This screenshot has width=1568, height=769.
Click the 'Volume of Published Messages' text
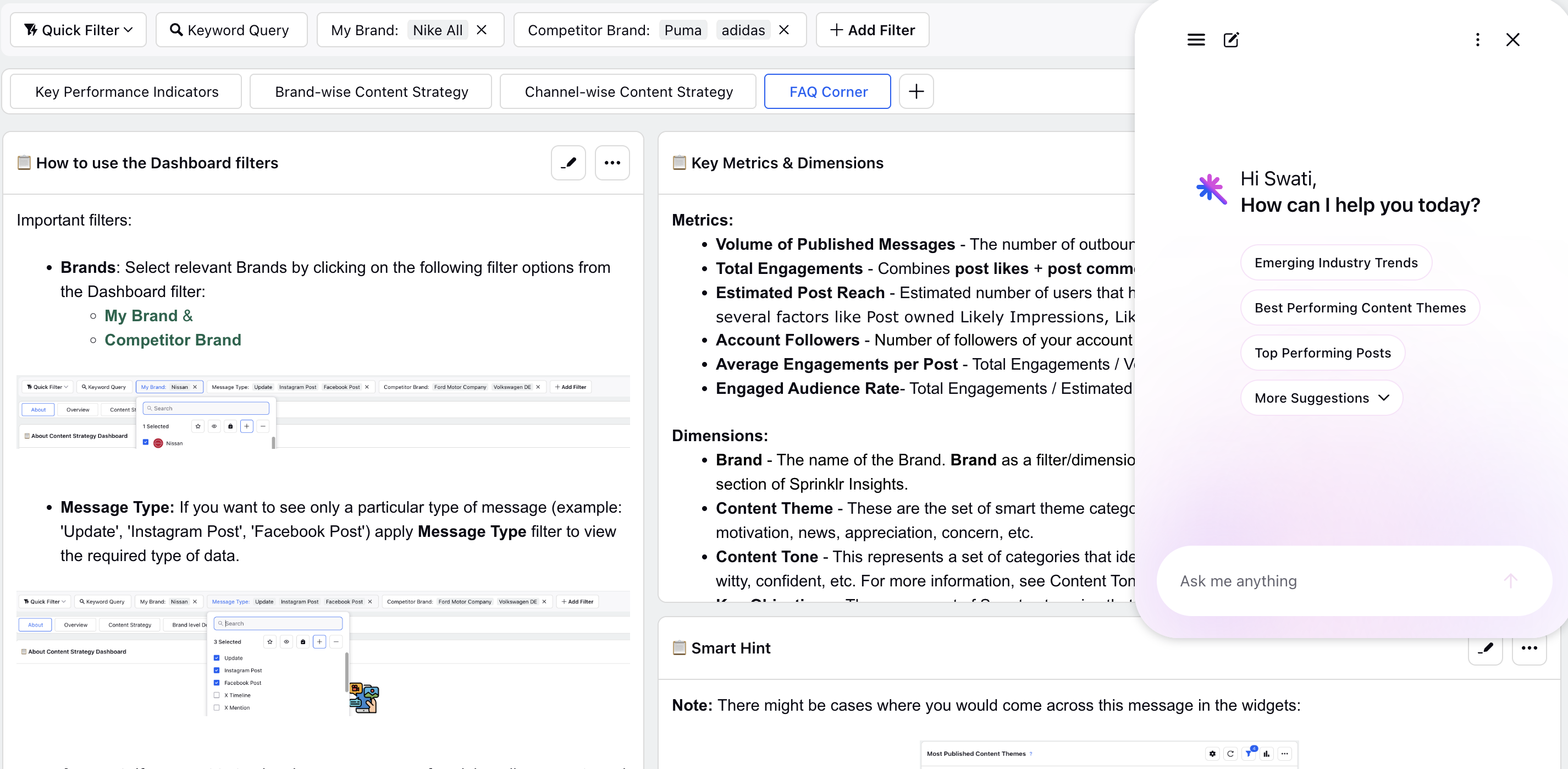tap(835, 244)
